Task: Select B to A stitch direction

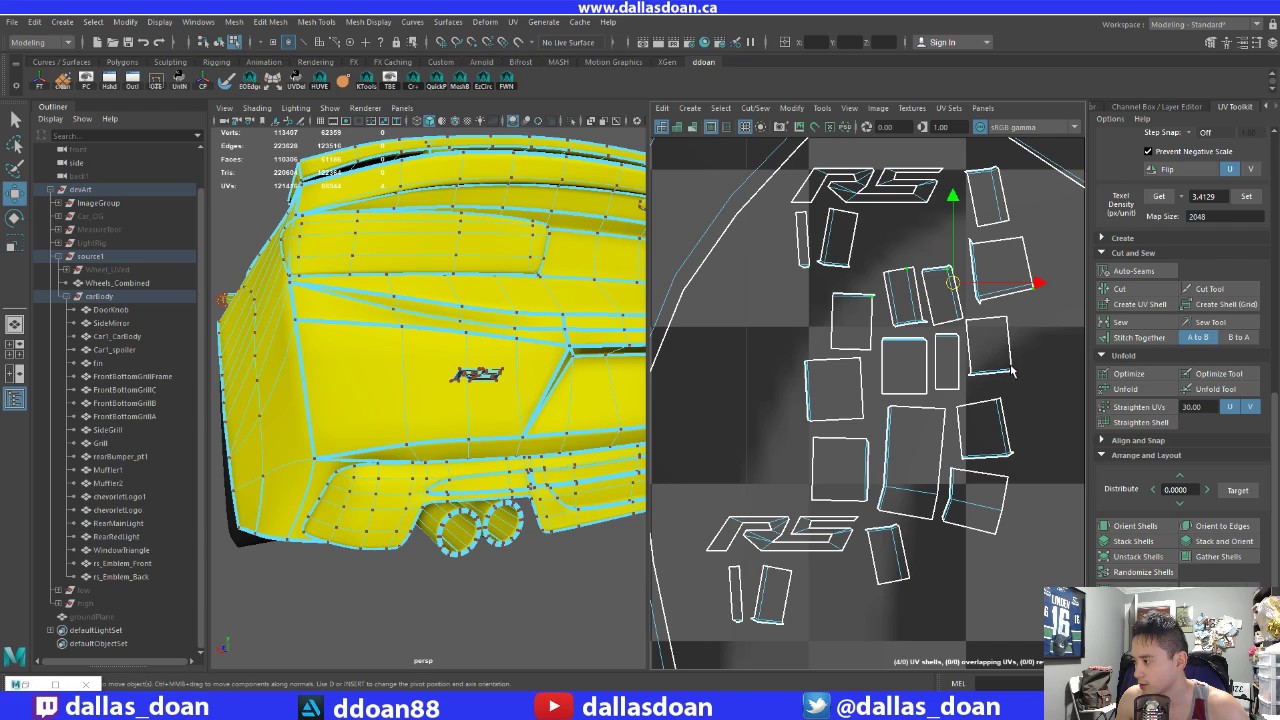Action: coord(1239,338)
